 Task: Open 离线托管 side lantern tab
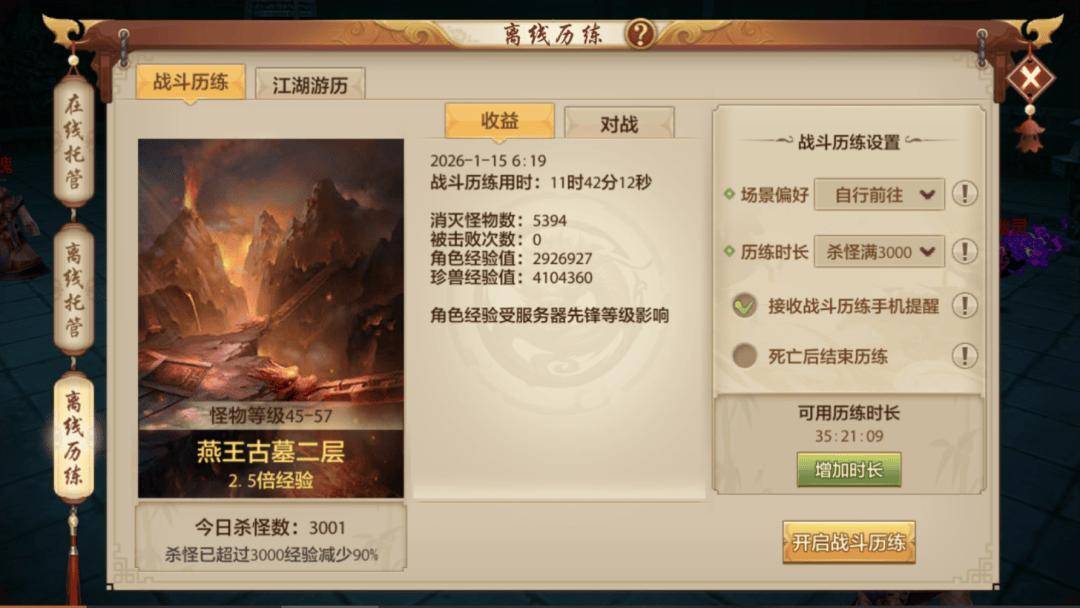point(74,289)
